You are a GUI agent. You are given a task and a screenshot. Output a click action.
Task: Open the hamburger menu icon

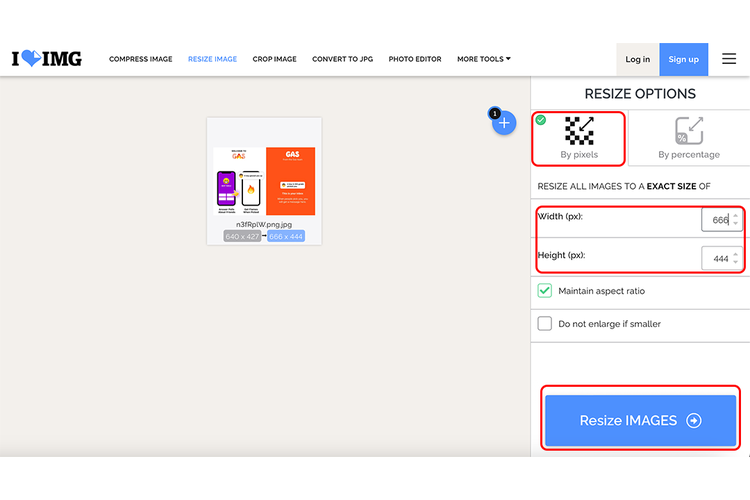729,59
